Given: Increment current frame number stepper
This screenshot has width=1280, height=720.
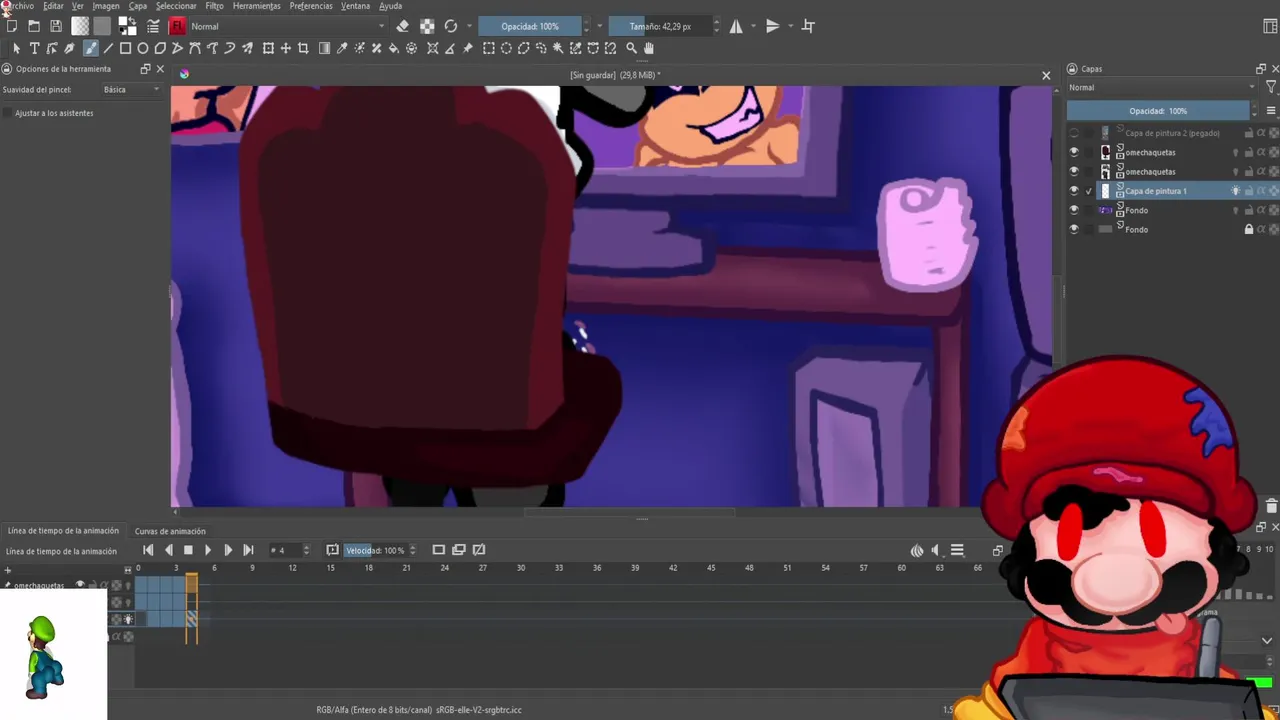Looking at the screenshot, I should (306, 547).
